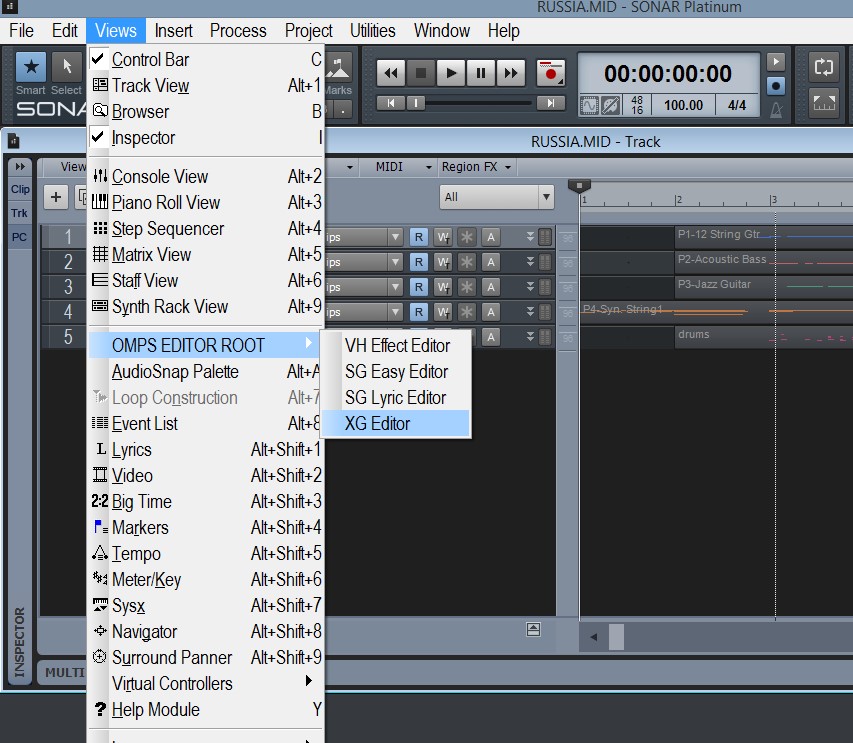Open Tempo view
853x743 pixels.
point(206,554)
